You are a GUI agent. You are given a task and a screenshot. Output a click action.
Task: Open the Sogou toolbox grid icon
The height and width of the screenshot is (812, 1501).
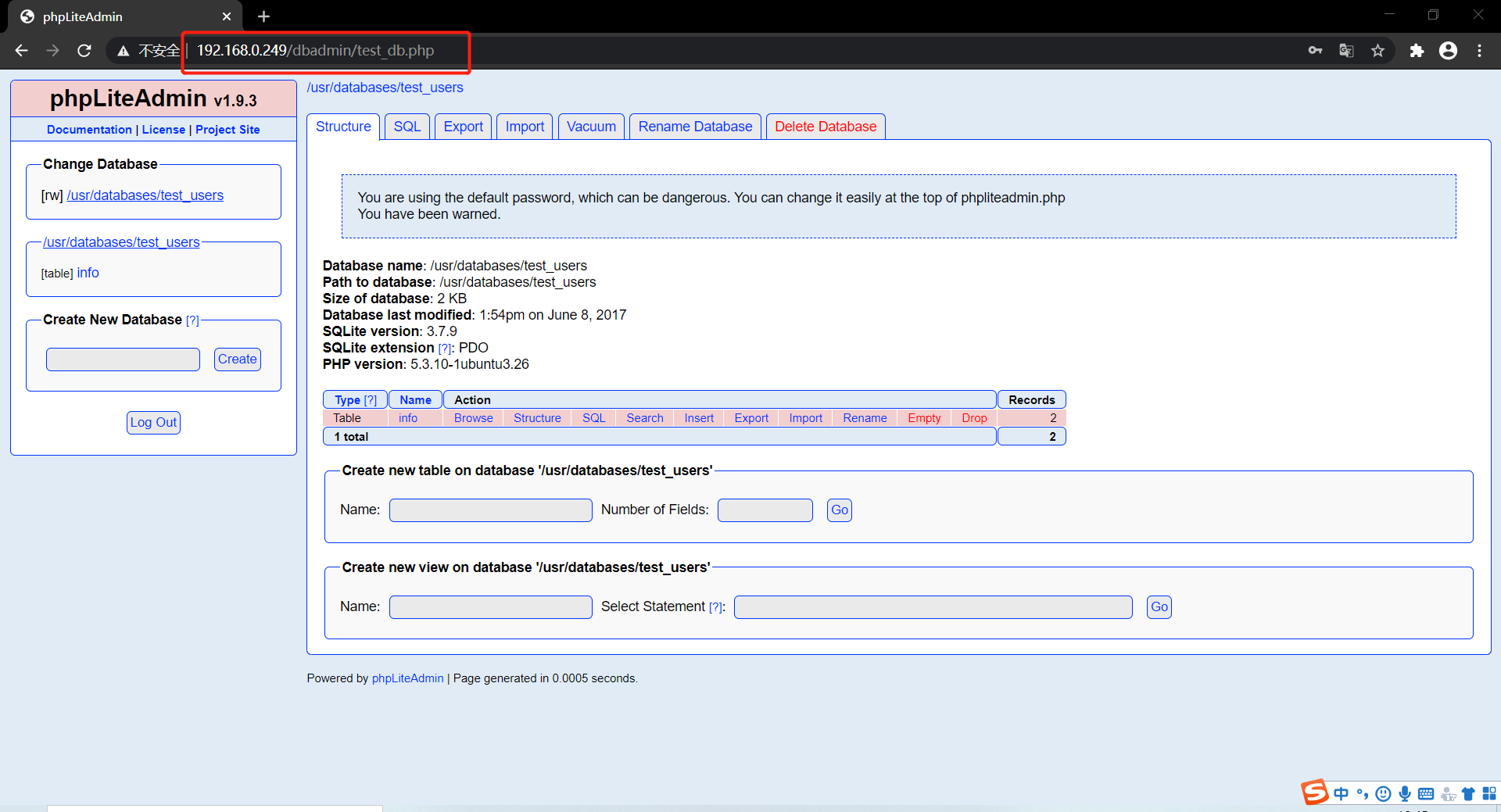(1489, 794)
